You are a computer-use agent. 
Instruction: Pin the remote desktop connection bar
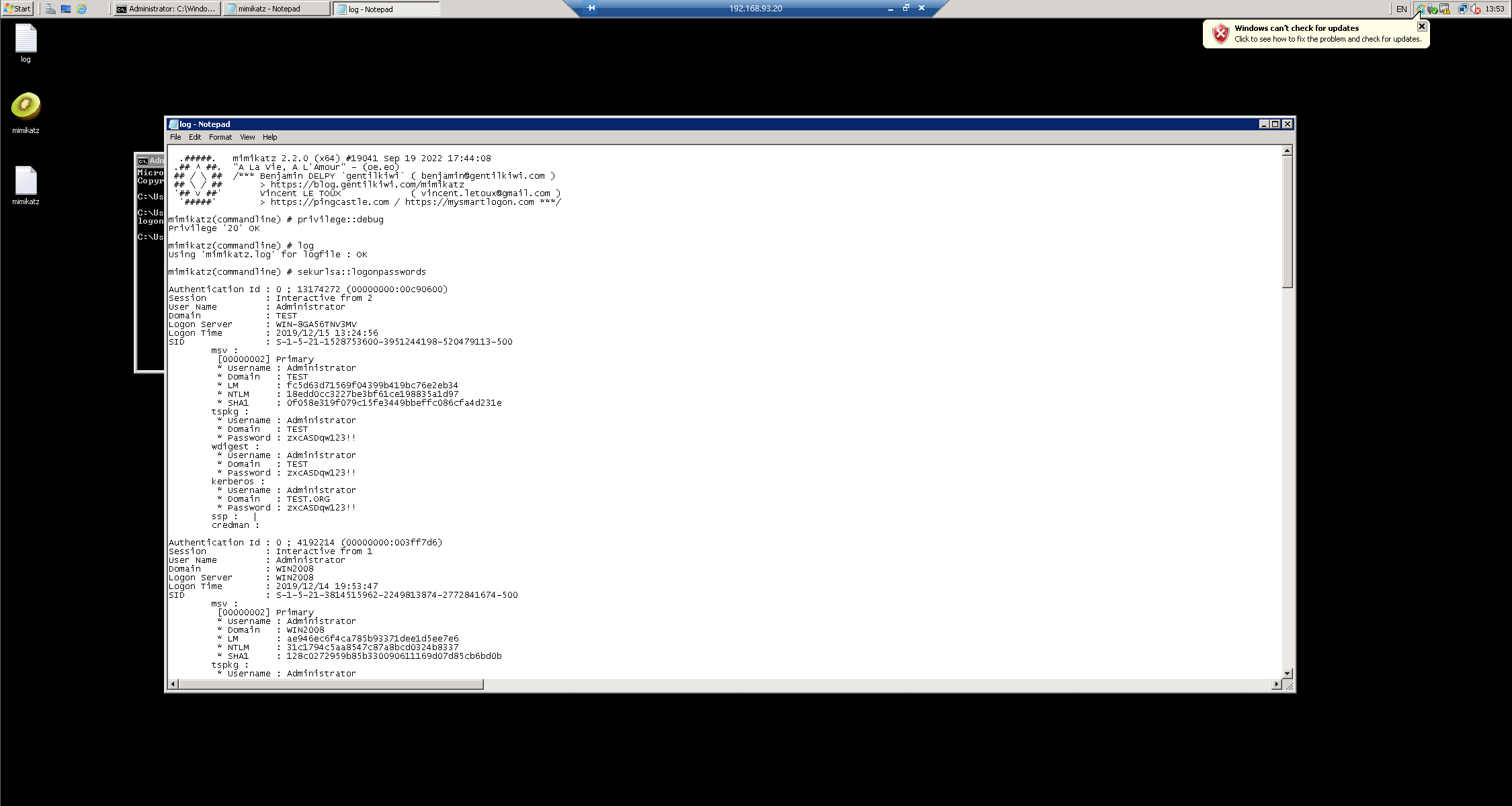[591, 8]
